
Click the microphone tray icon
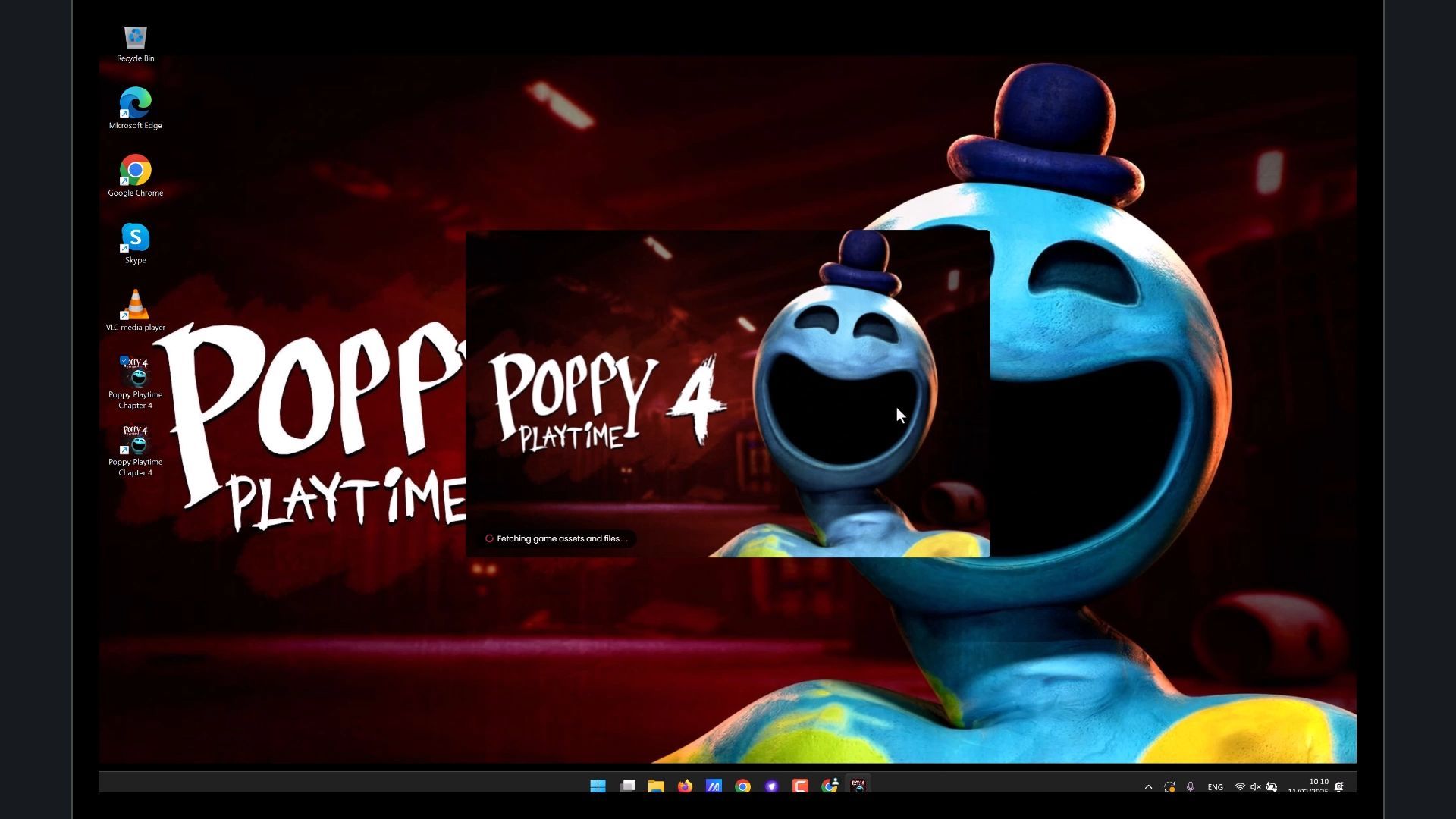point(1191,787)
